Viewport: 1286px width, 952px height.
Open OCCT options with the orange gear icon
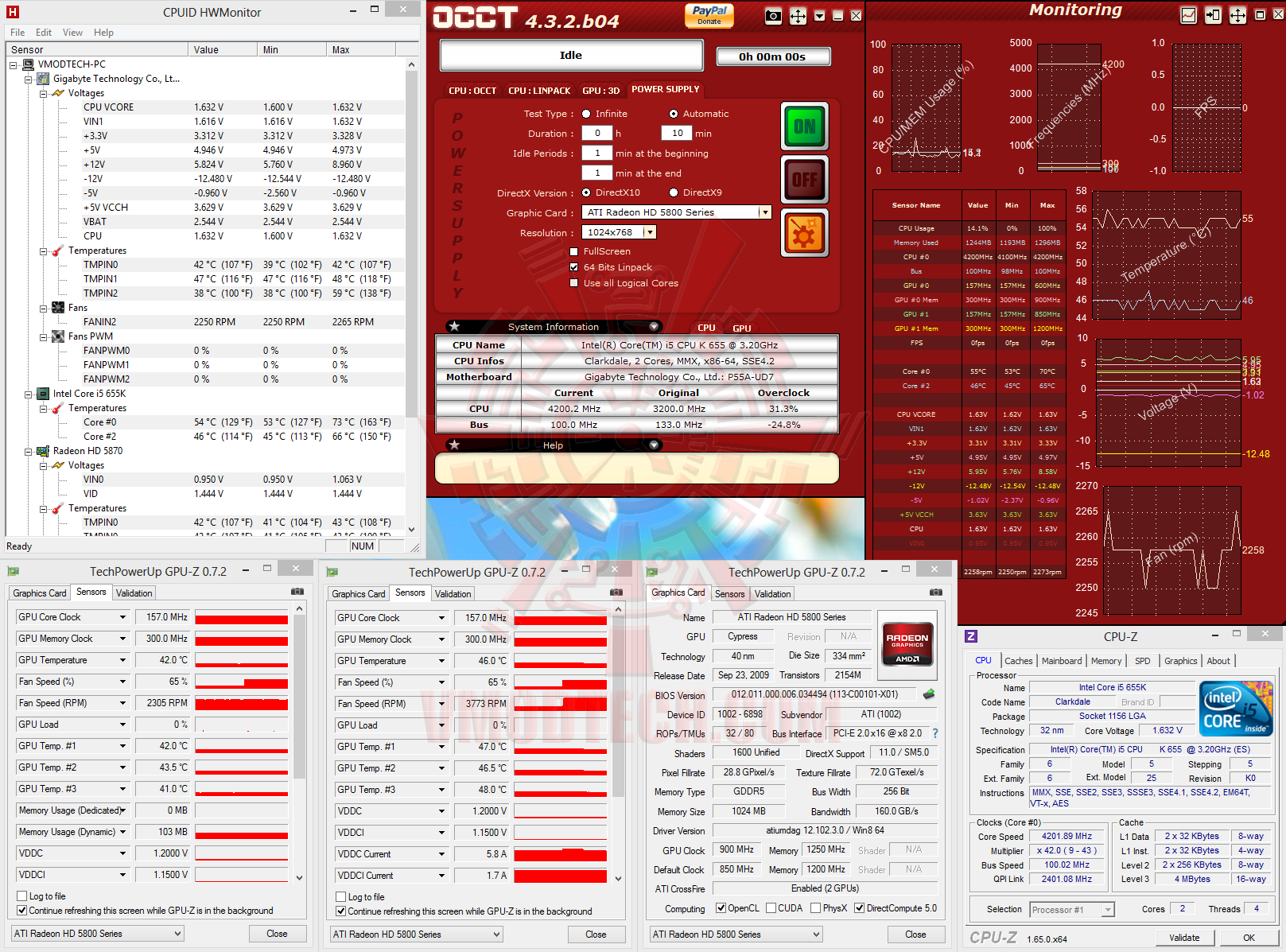[x=804, y=233]
